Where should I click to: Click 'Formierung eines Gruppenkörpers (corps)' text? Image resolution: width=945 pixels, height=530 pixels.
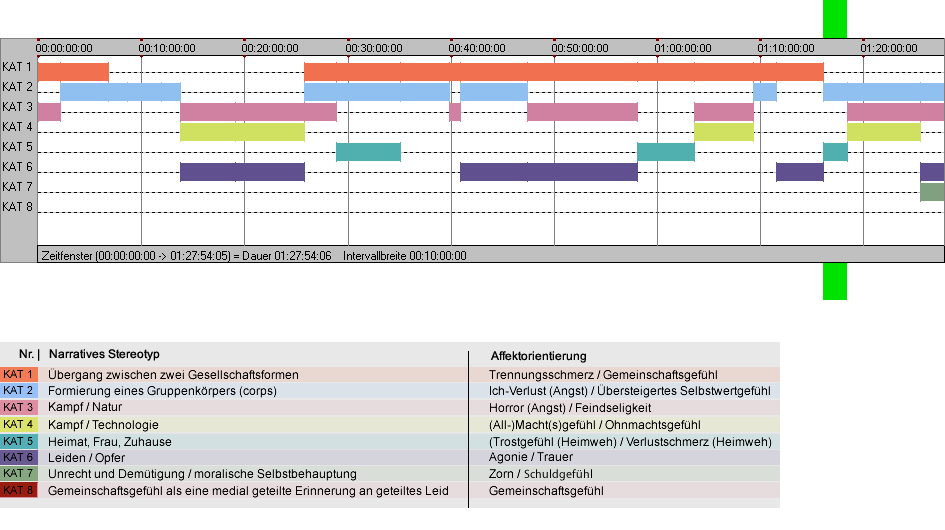(162, 391)
